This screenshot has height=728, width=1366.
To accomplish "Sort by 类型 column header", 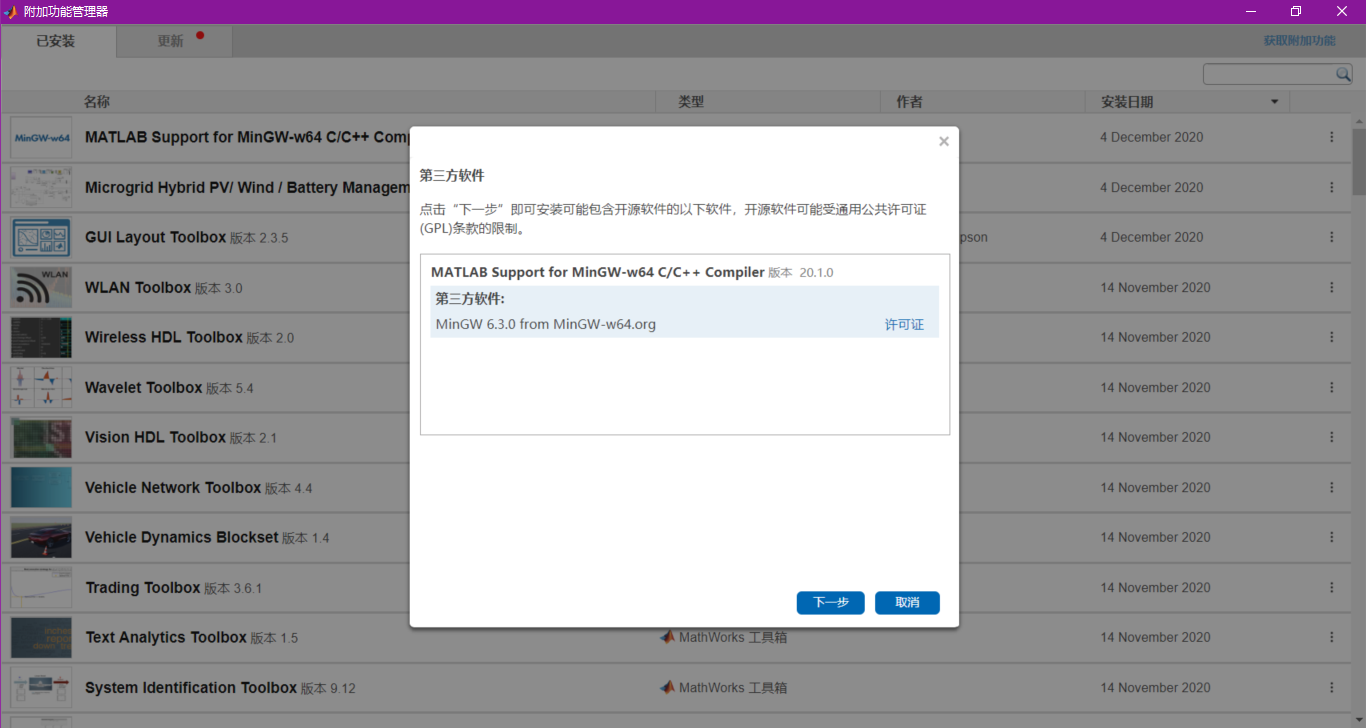I will tap(691, 102).
